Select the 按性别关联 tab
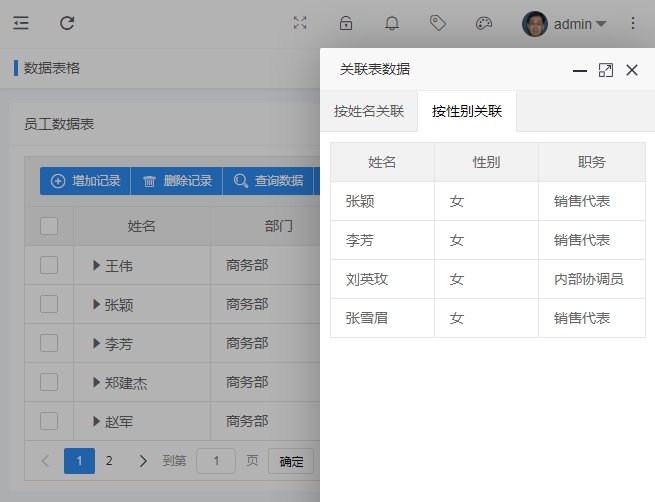The height and width of the screenshot is (502, 655). [467, 111]
